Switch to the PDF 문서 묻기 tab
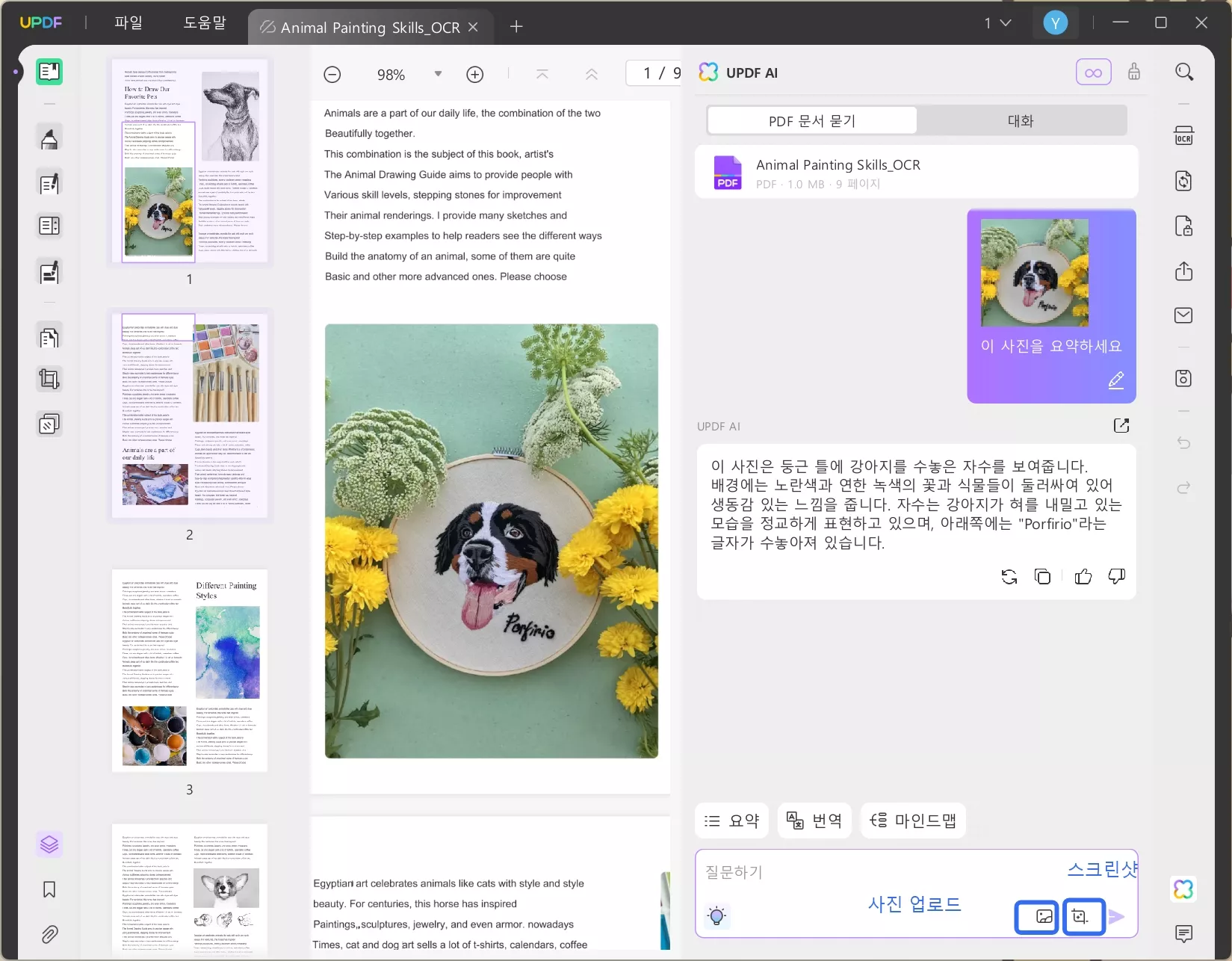Screen dimensions: 1232x961 click(812, 120)
